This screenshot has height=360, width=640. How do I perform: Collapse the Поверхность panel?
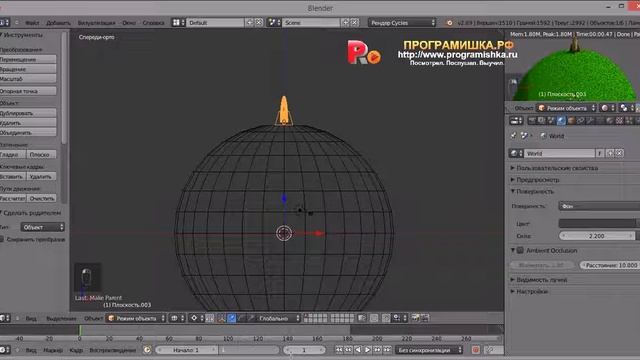(x=532, y=191)
